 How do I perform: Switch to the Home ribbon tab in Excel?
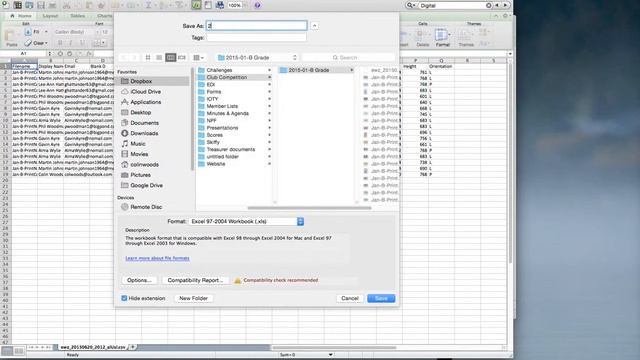coord(21,16)
